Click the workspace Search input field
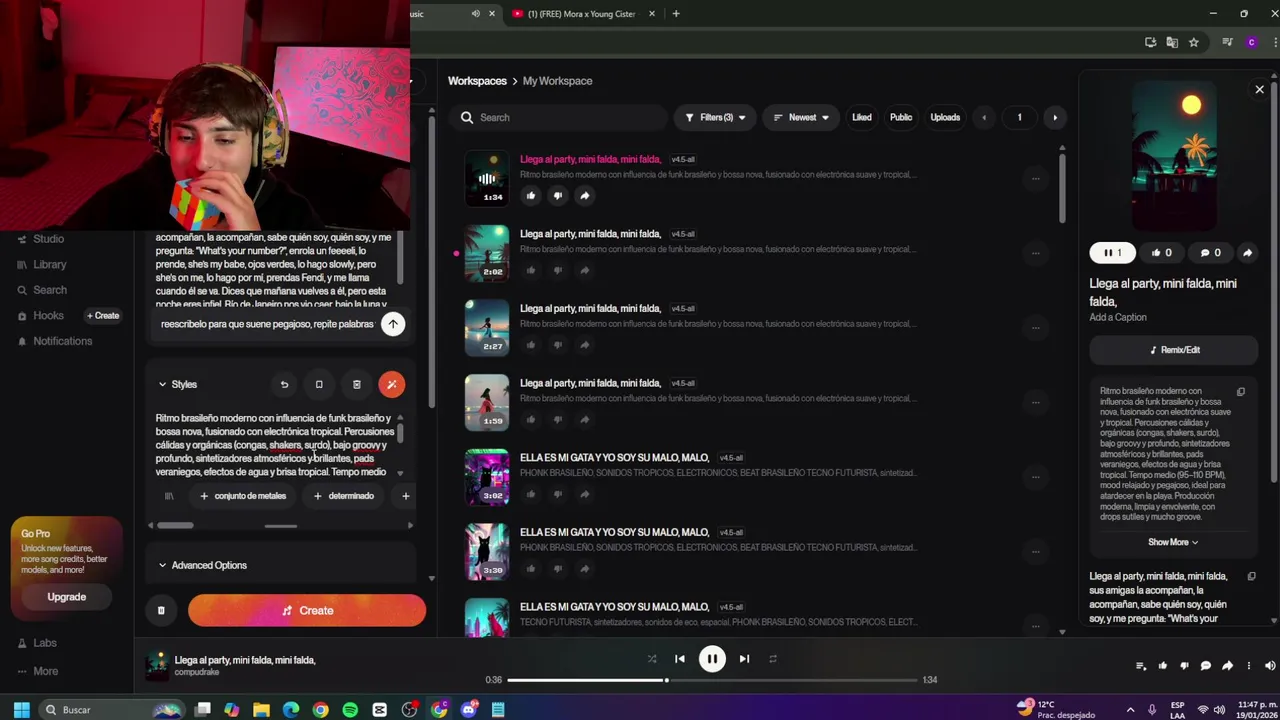This screenshot has height=720, width=1280. (558, 117)
